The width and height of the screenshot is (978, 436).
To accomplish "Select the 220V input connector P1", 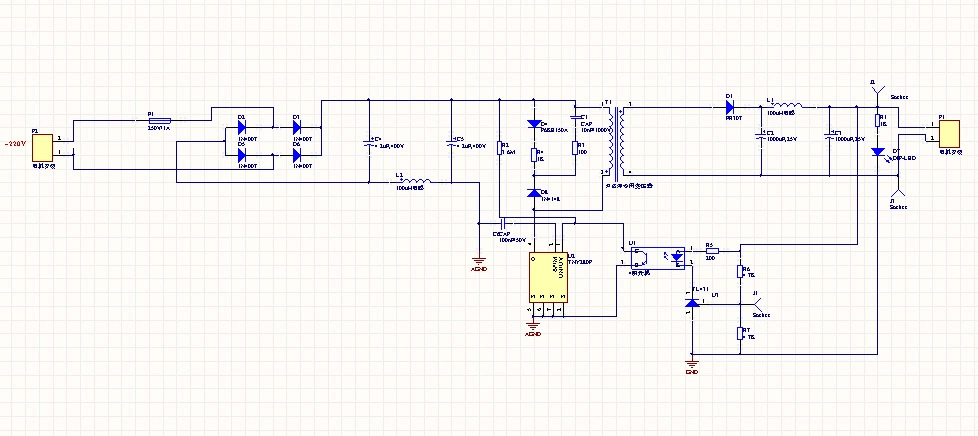I will pyautogui.click(x=42, y=148).
